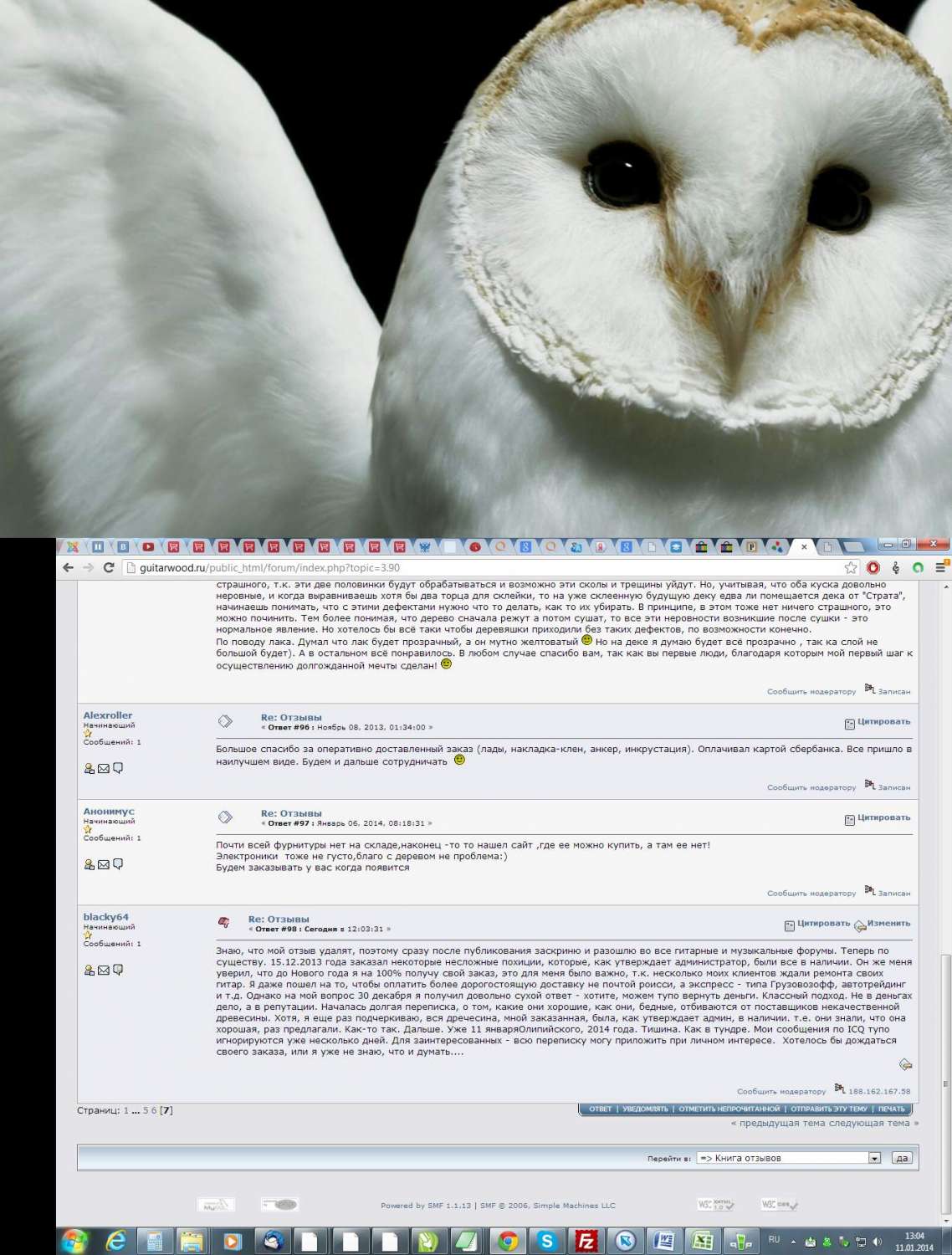Screen dimensions: 952x1255
Task: Go to page 6 of the topic
Action: pos(154,1110)
